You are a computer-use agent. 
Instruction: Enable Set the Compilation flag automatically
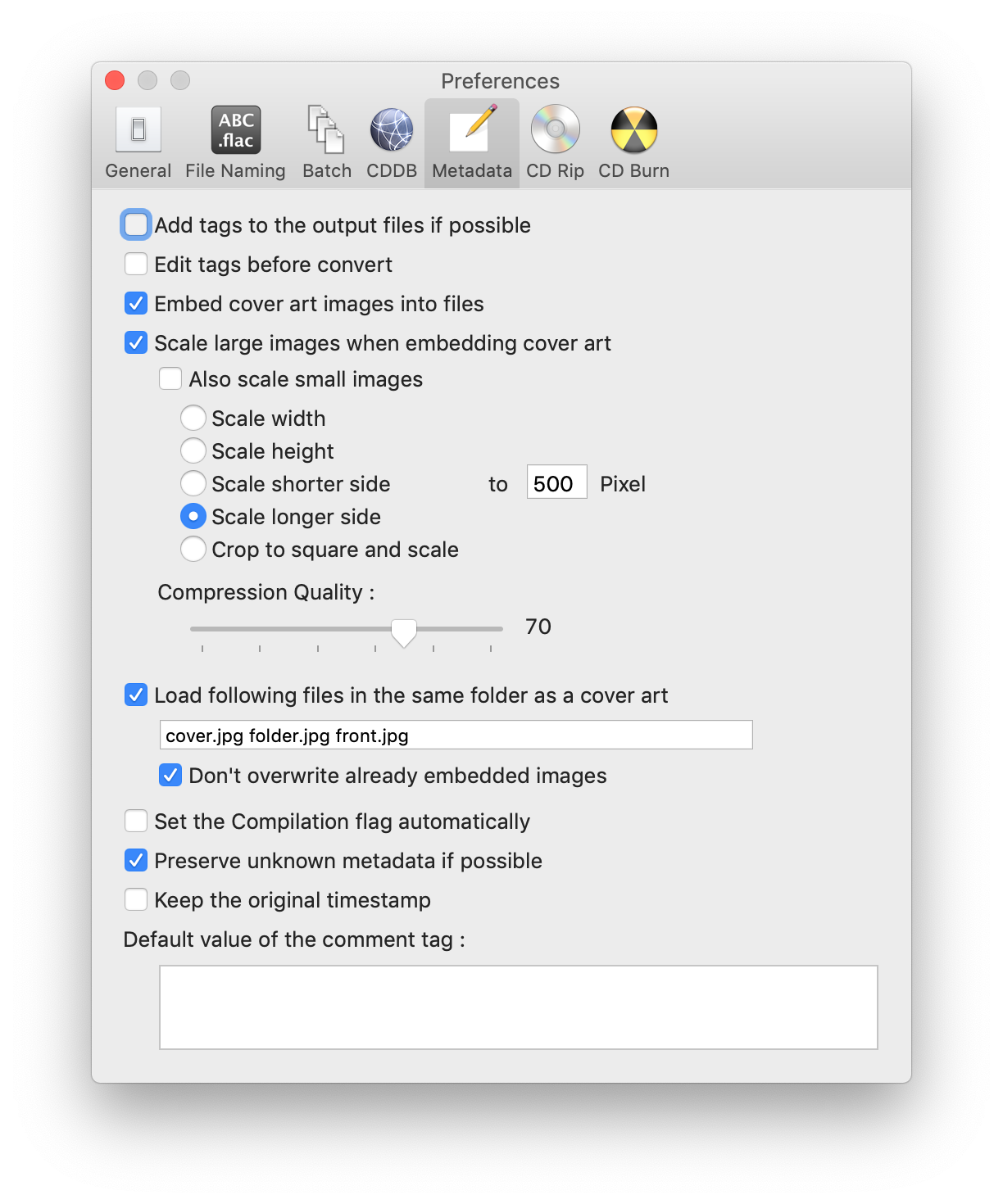click(136, 821)
